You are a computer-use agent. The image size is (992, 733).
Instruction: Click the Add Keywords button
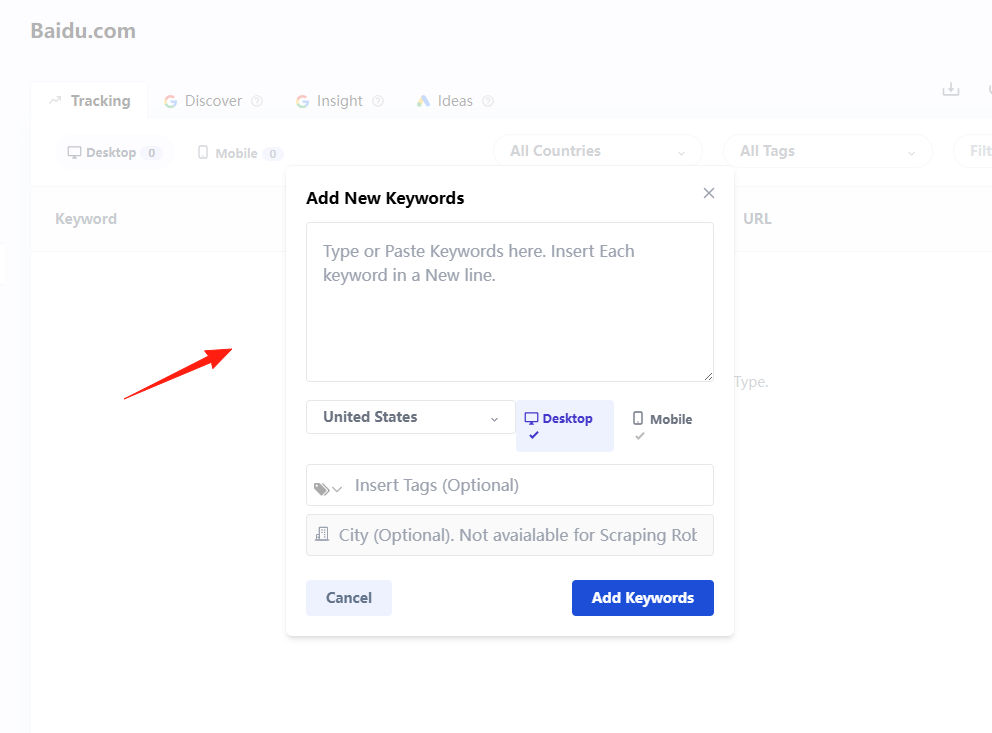(x=643, y=598)
